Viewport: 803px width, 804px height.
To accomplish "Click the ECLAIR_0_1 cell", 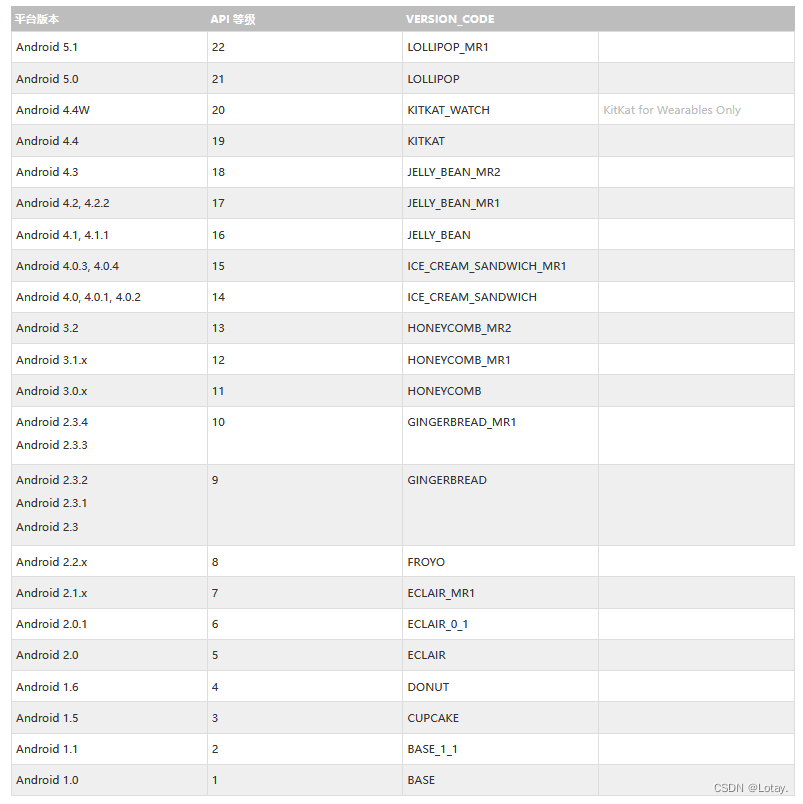I will (x=438, y=624).
